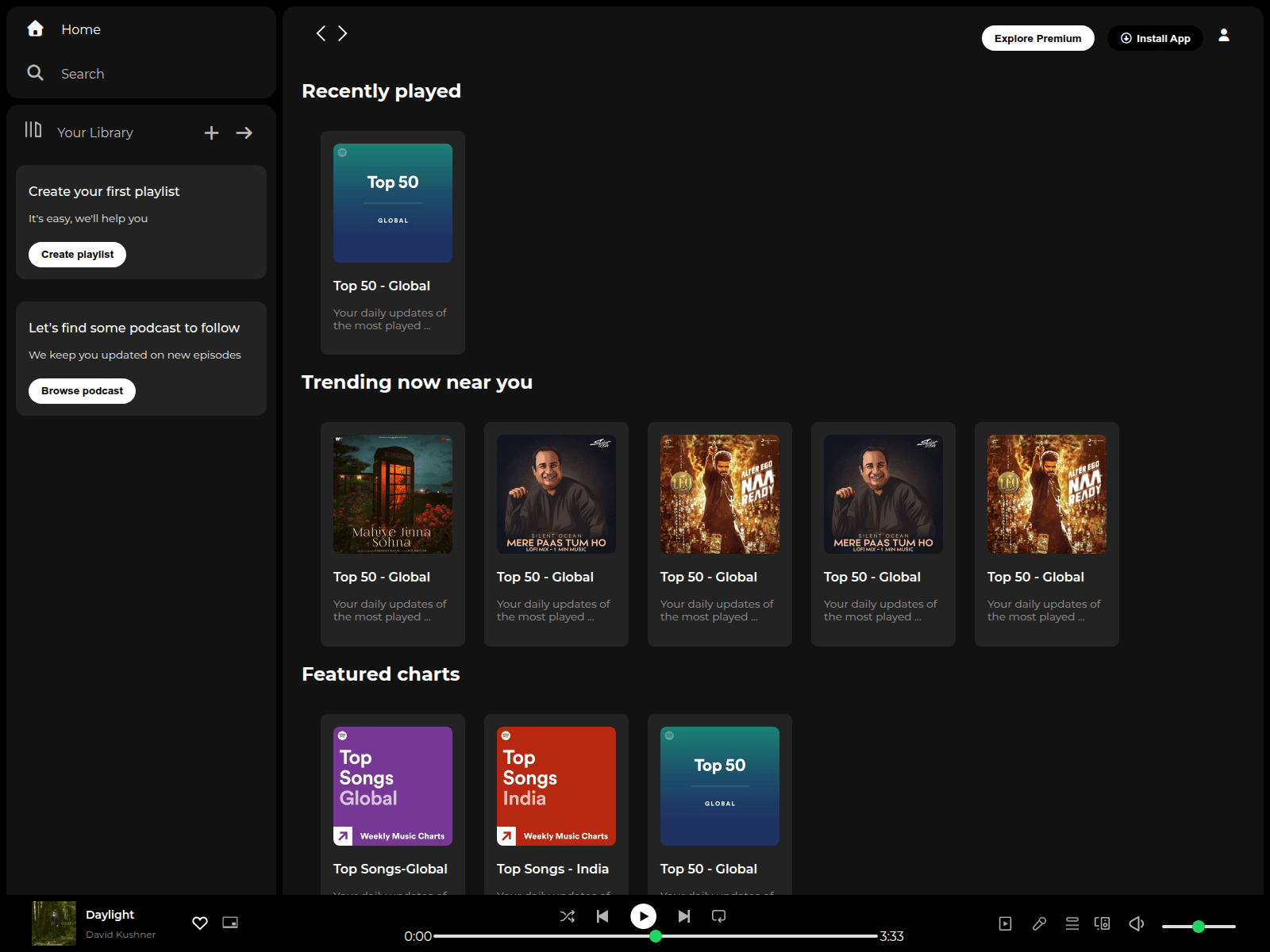Viewport: 1270px width, 952px height.
Task: Open the Connect to a device panel
Action: coord(1102,923)
